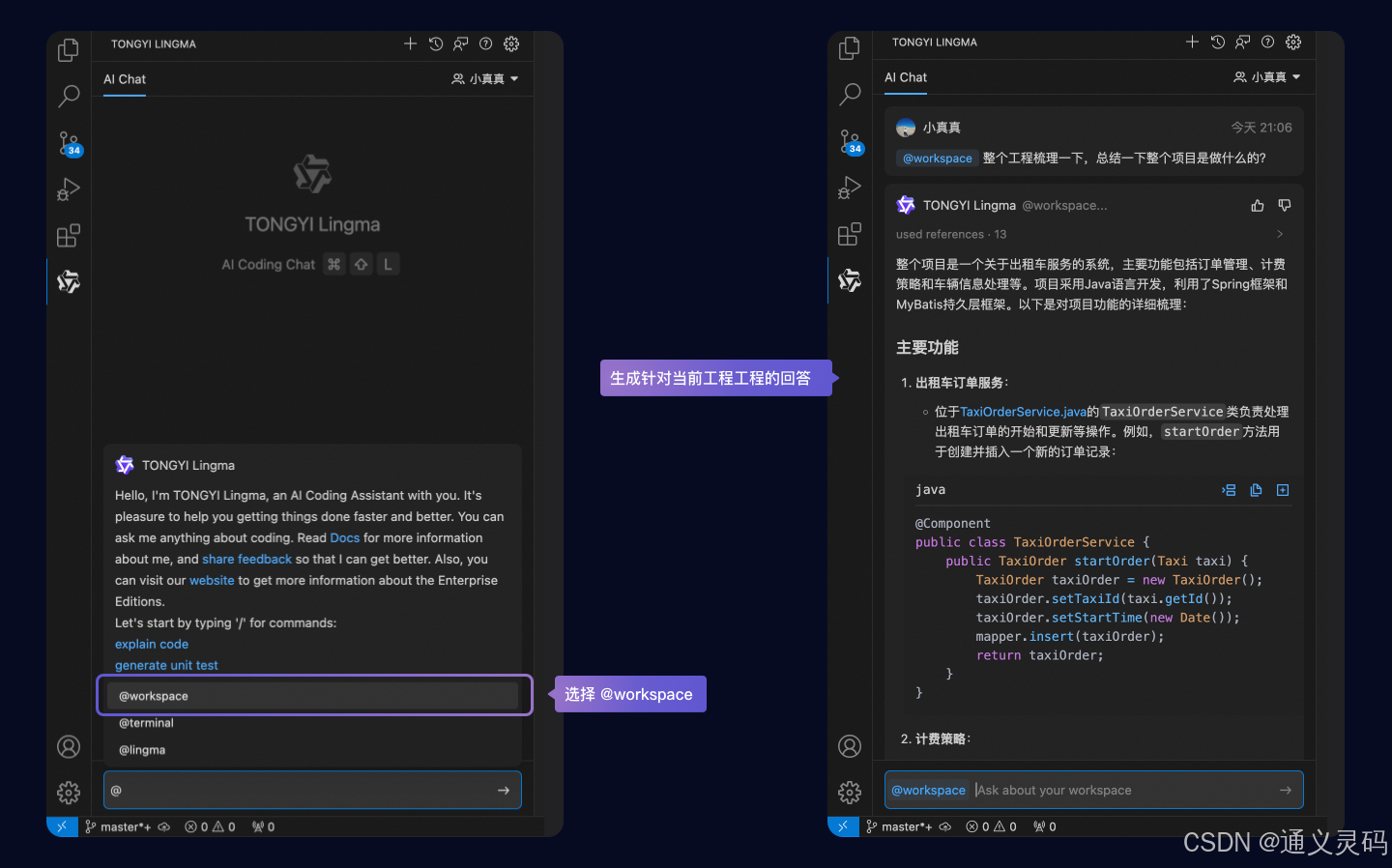Open Run and Debug in workspace answer window

pyautogui.click(x=850, y=188)
